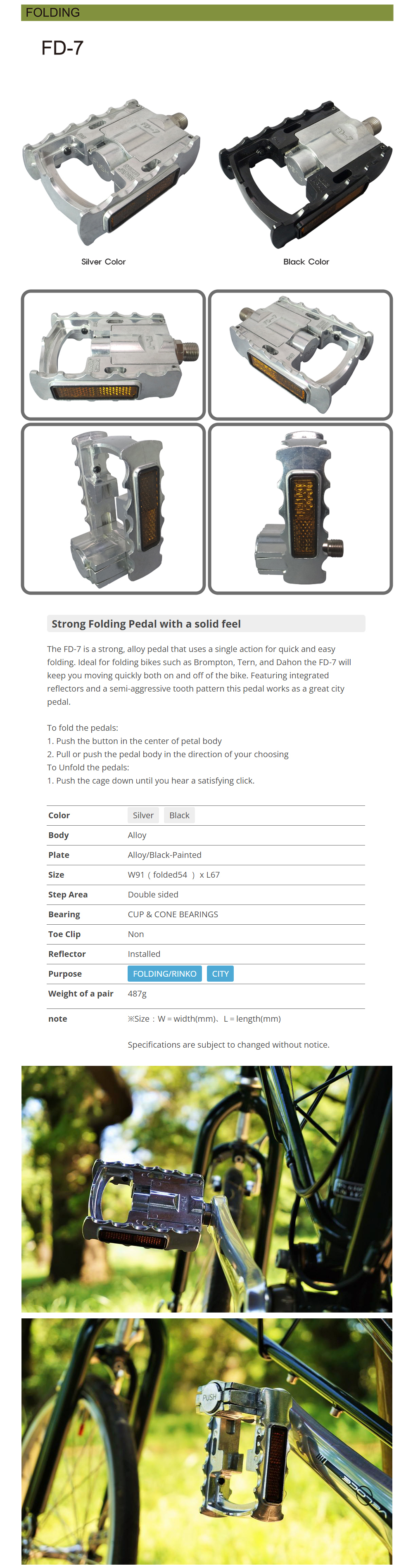Open framed thumbnail with spindle pointing left
Viewport: 413px width, 1568px height.
pos(300,355)
